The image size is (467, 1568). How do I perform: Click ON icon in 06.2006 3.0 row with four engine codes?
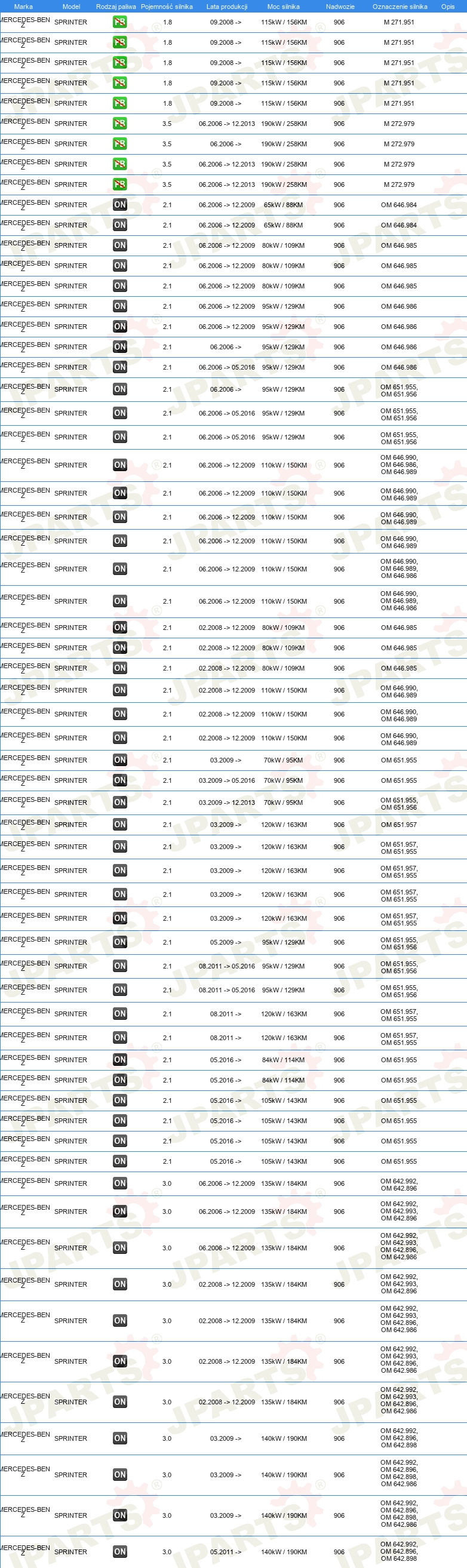click(x=120, y=1248)
